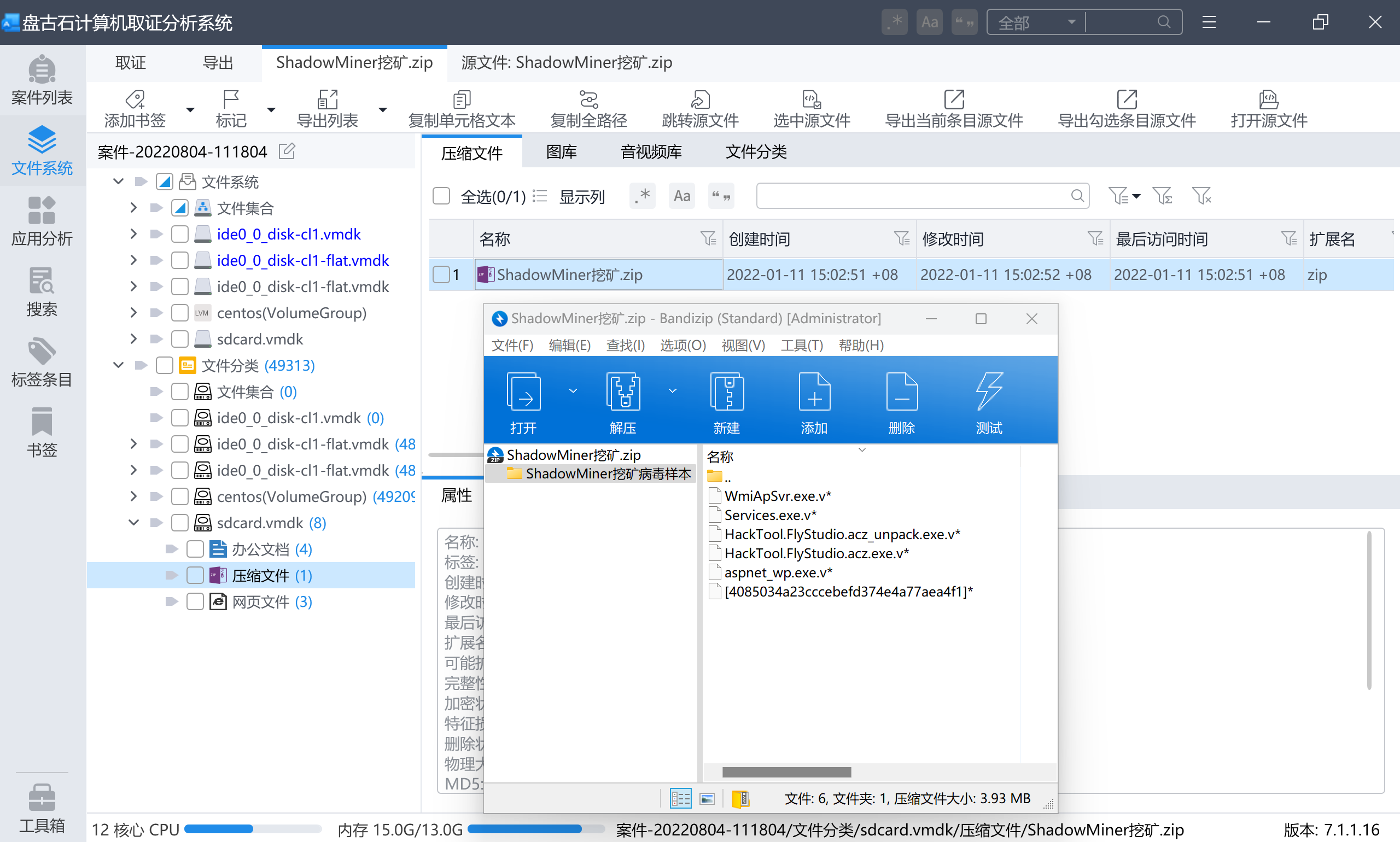Open the 取证 tab

[131, 62]
